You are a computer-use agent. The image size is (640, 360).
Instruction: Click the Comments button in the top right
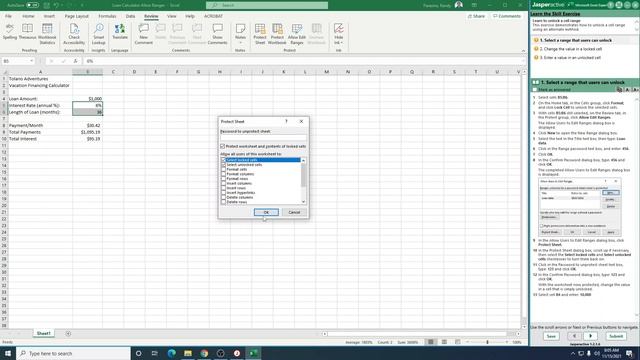tap(507, 16)
